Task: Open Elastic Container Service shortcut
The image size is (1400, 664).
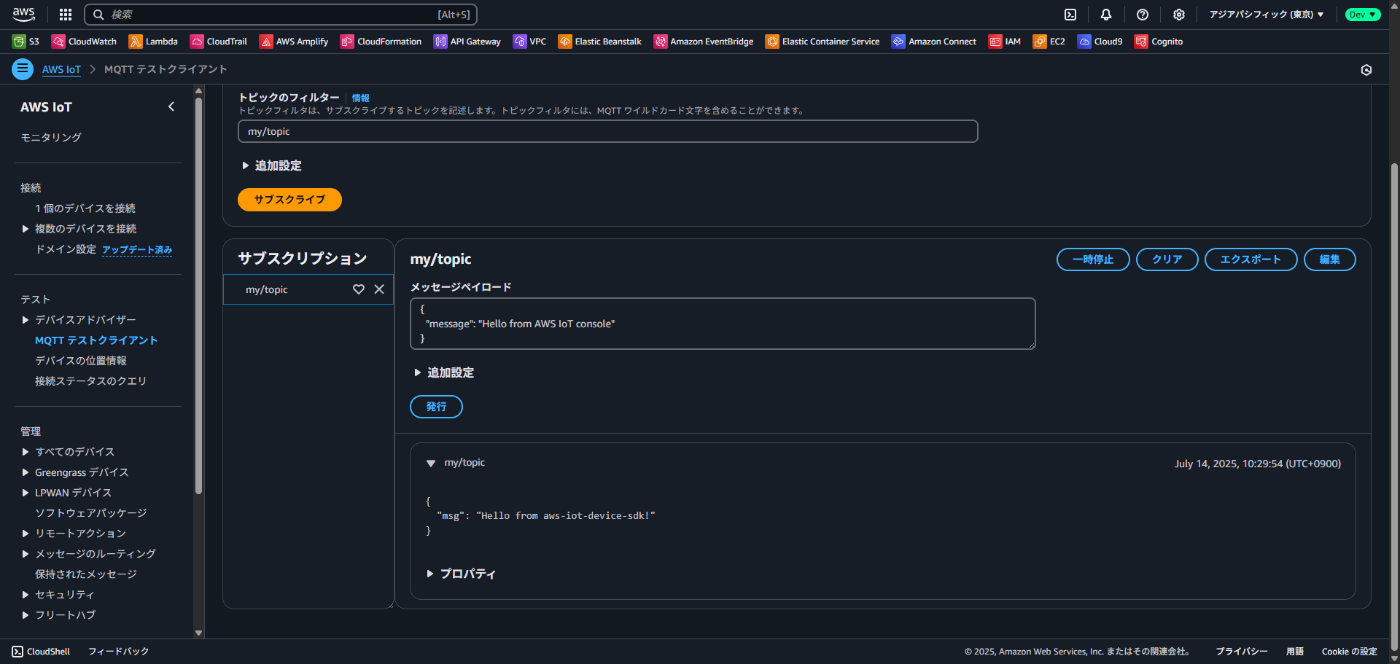Action: (822, 42)
